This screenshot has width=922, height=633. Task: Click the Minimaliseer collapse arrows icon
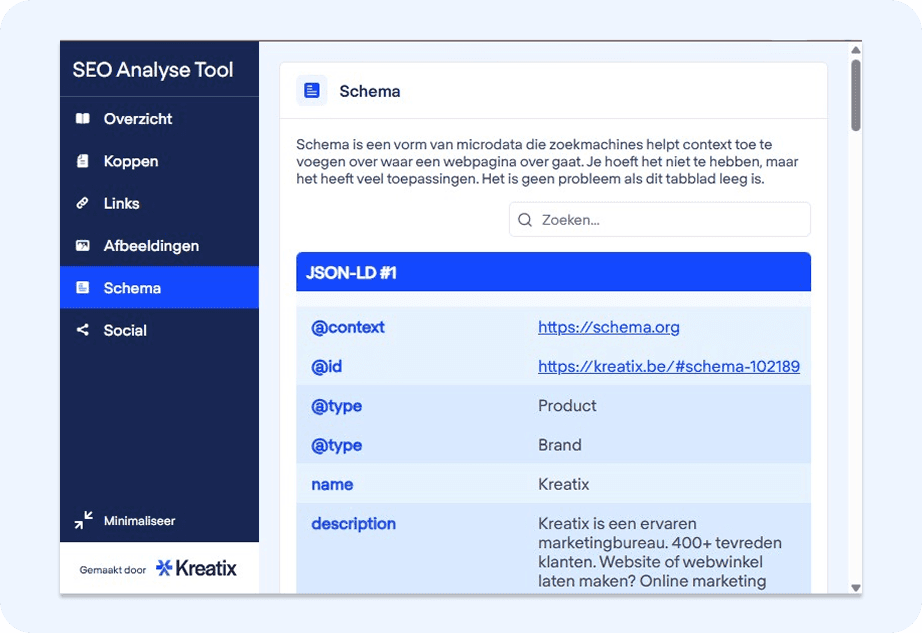83,521
